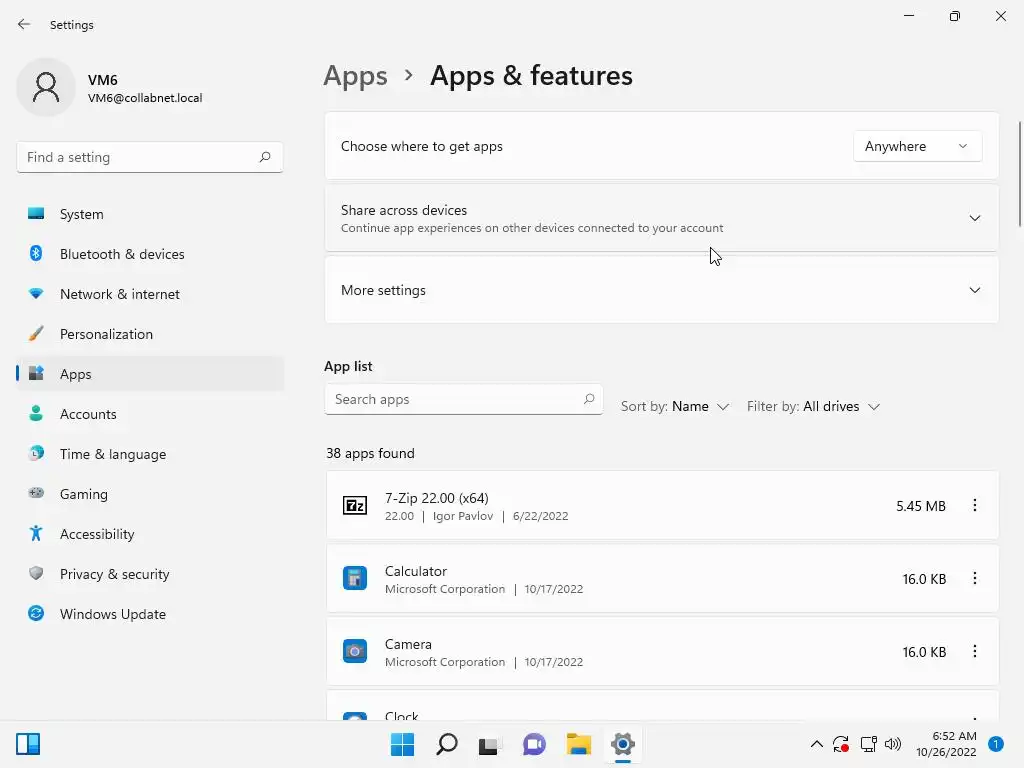Click the search magnifier in Find a setting

265,157
